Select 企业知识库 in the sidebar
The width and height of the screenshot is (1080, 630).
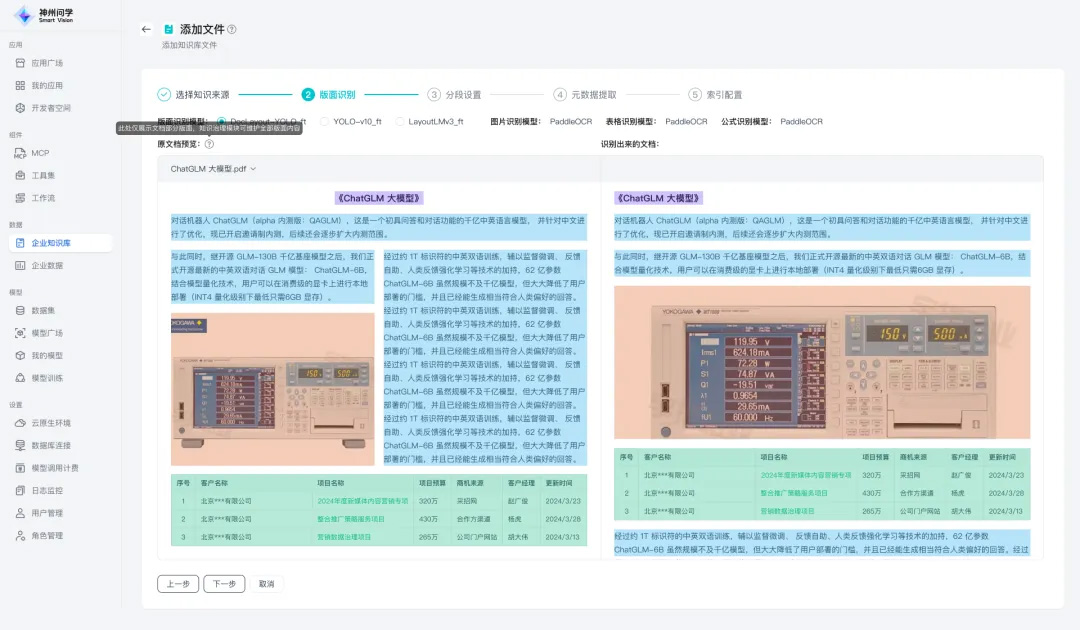click(x=50, y=243)
